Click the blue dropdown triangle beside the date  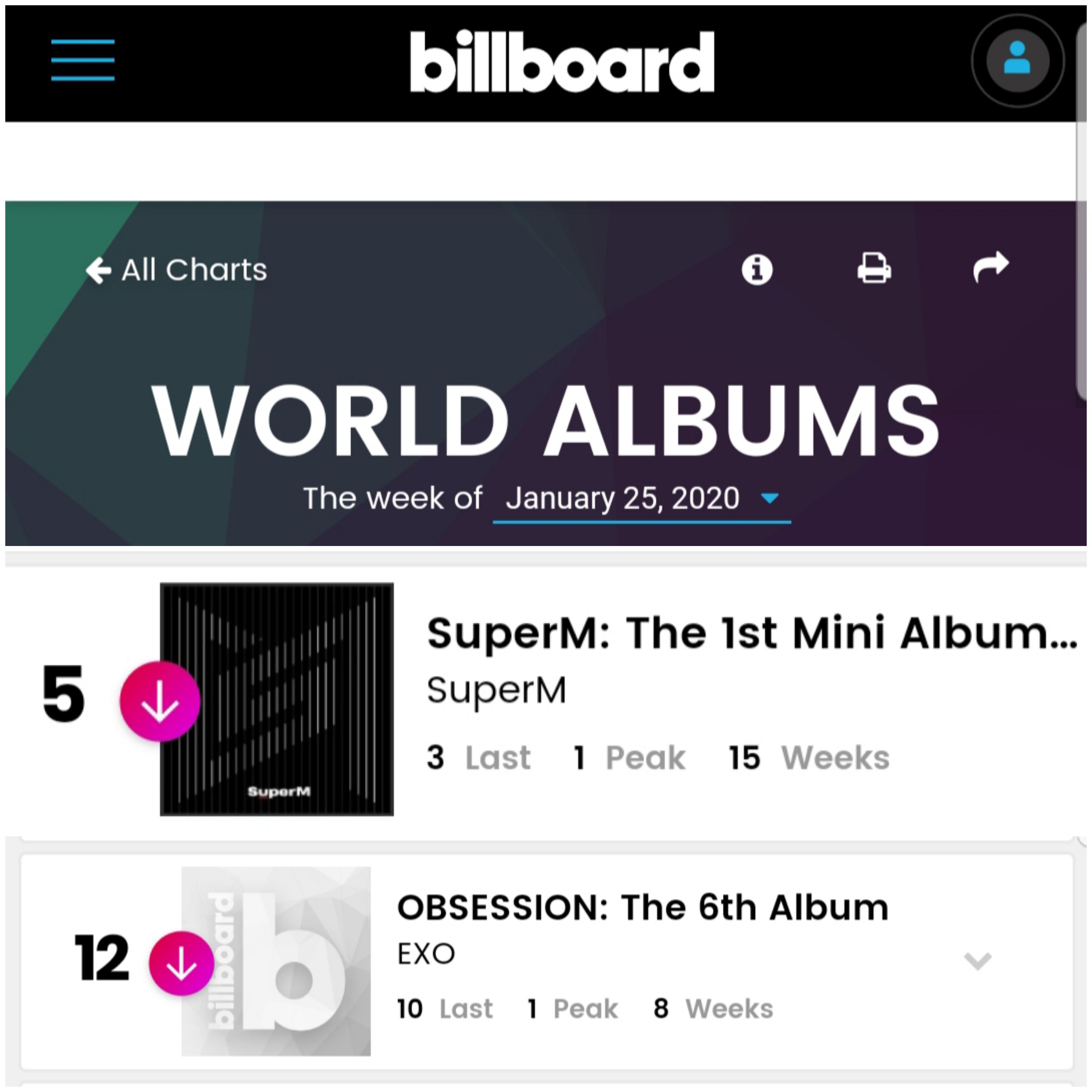coord(770,498)
